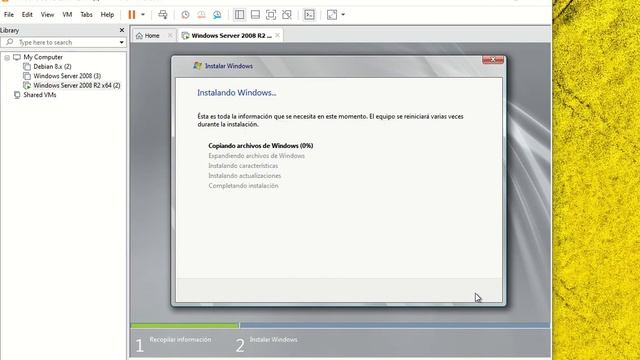Click 'Instalando actualizaciones' step

[x=244, y=176]
